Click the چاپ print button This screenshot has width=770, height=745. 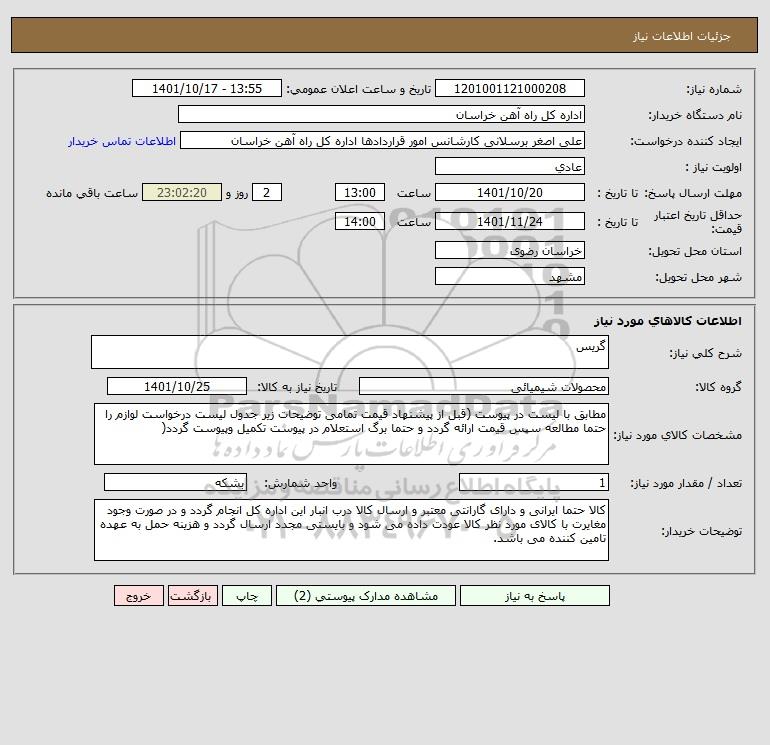(247, 596)
